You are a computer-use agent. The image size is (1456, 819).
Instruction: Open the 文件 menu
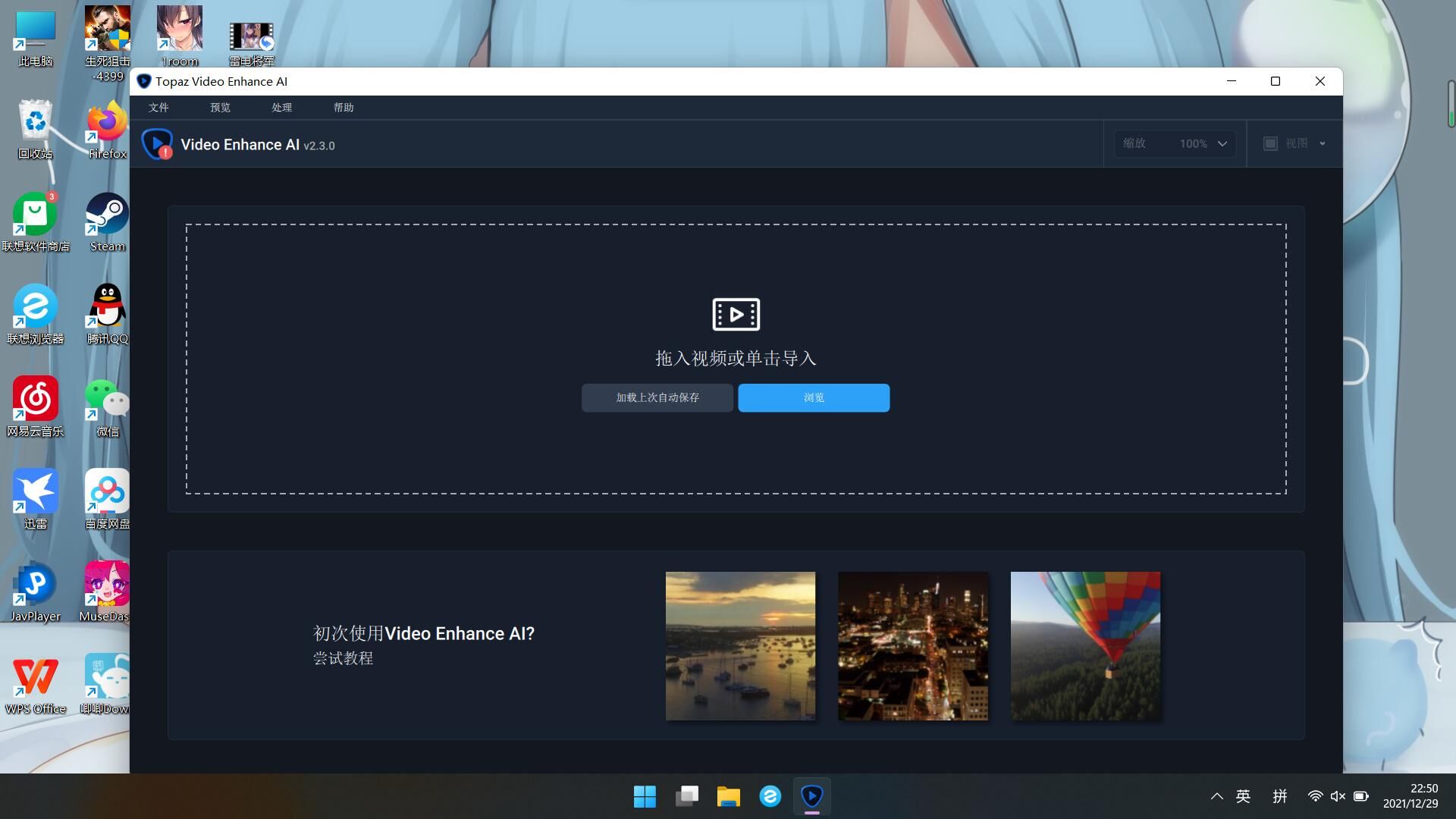point(158,108)
